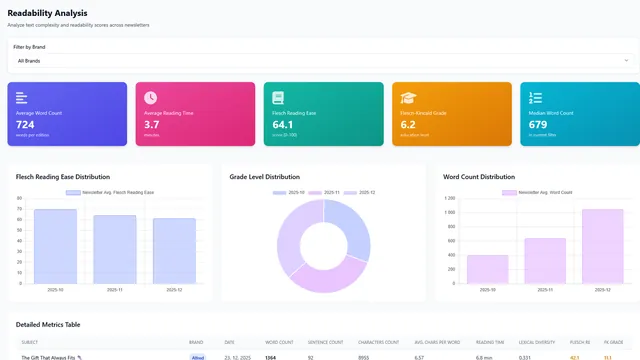Click the Avg. Chars Per Word column header

tap(437, 342)
